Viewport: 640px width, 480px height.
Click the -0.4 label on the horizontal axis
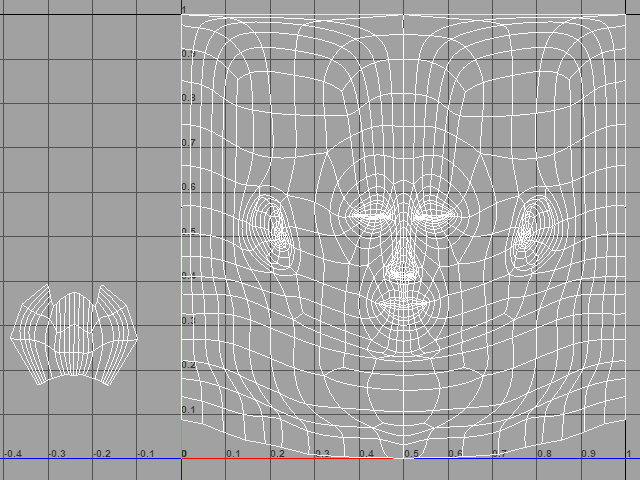pos(12,454)
